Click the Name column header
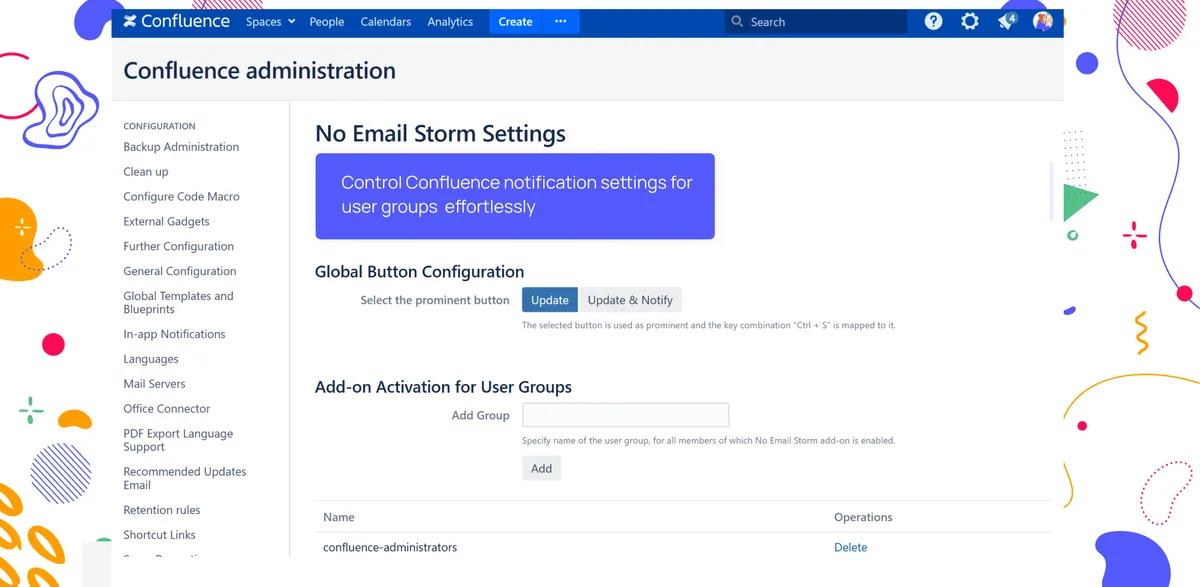The image size is (1200, 587). pos(339,517)
